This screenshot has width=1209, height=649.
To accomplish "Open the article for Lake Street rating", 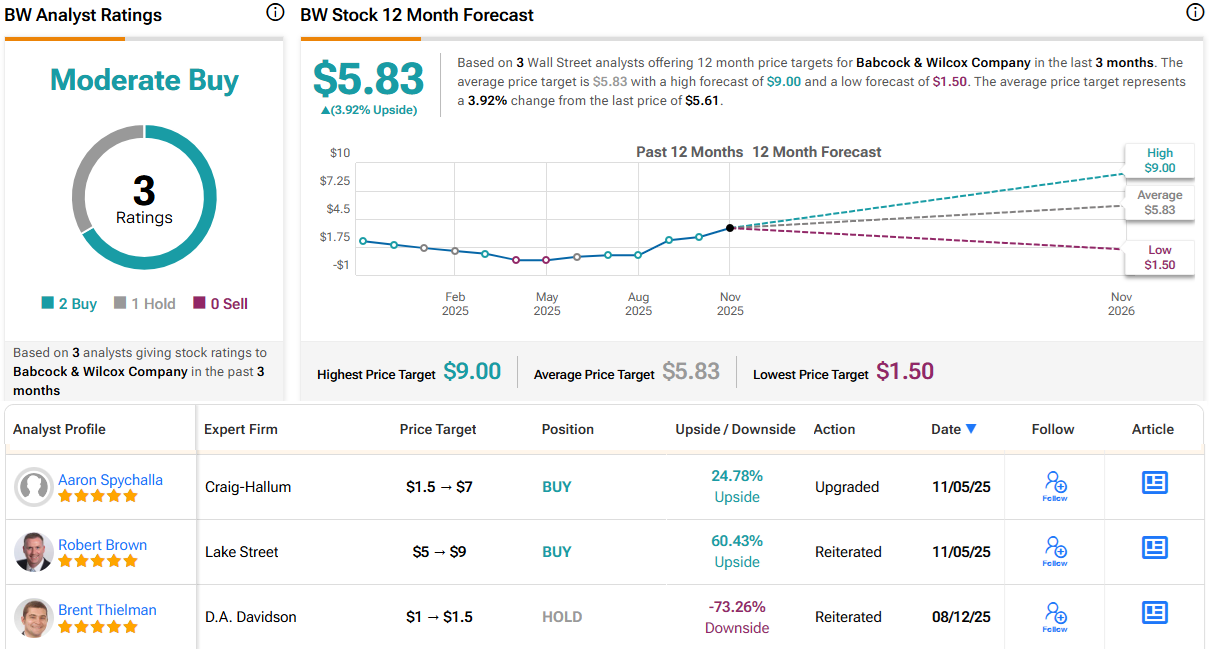I will (x=1155, y=548).
